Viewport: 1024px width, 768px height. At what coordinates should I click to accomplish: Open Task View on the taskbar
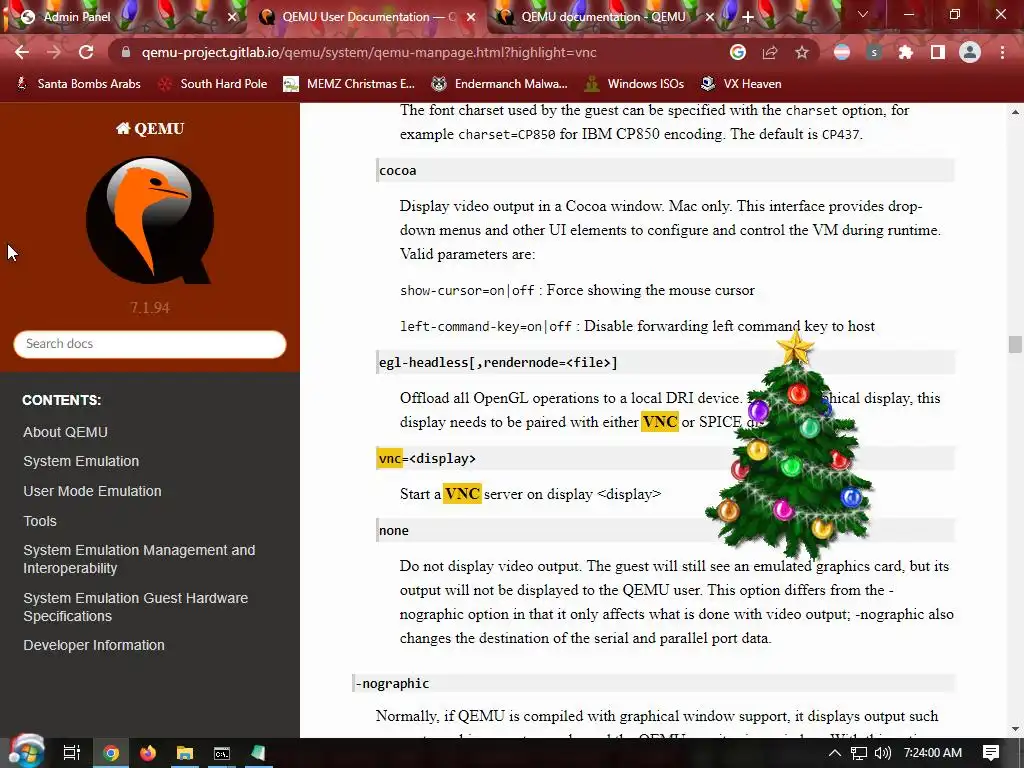click(x=71, y=753)
